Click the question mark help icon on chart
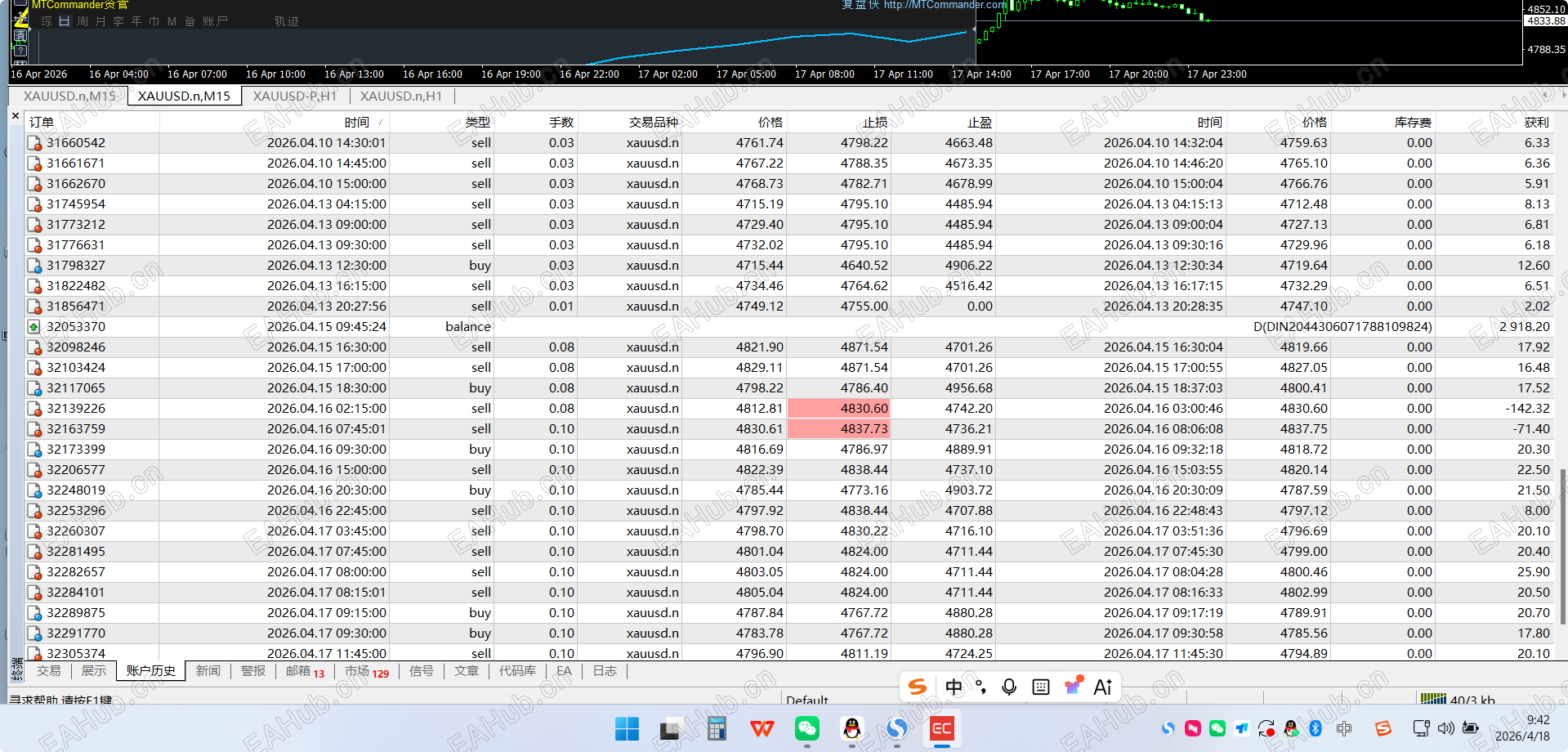The height and width of the screenshot is (752, 1568). pyautogui.click(x=20, y=51)
